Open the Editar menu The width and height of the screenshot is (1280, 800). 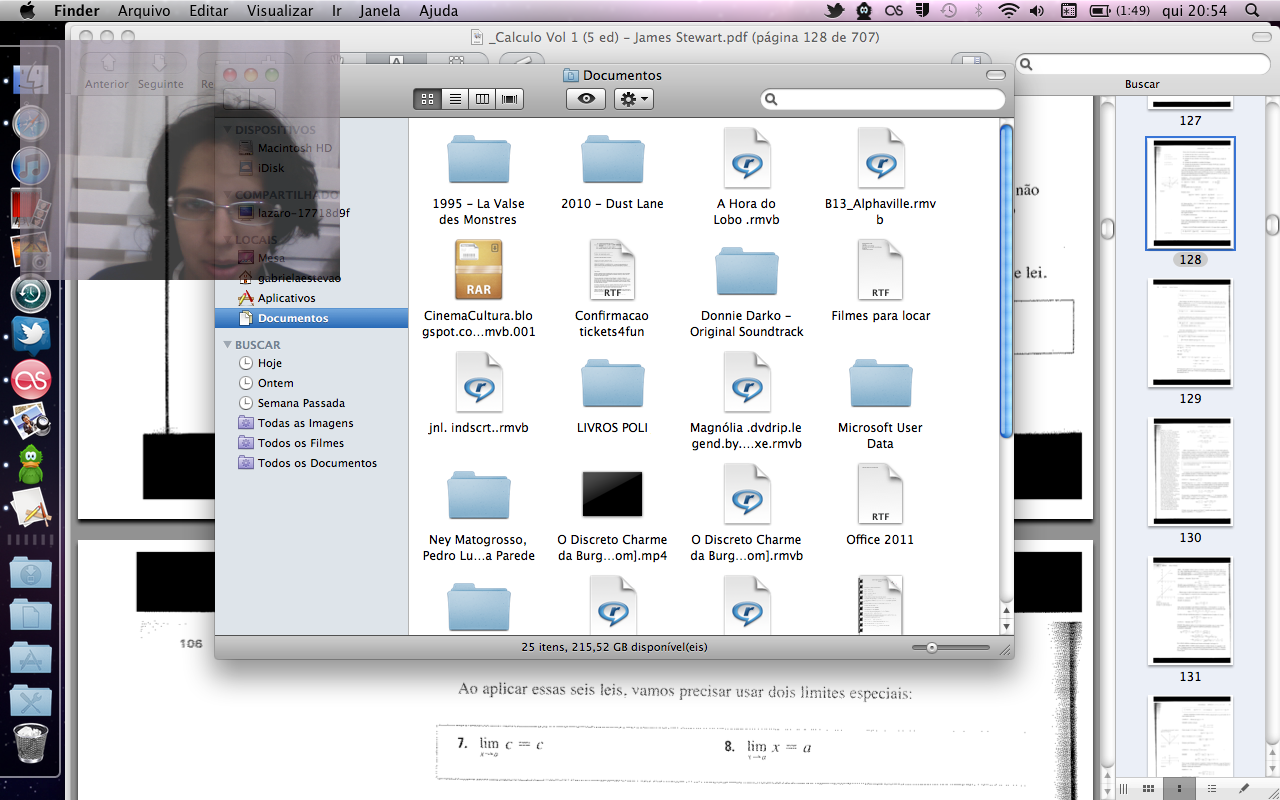[x=209, y=11]
